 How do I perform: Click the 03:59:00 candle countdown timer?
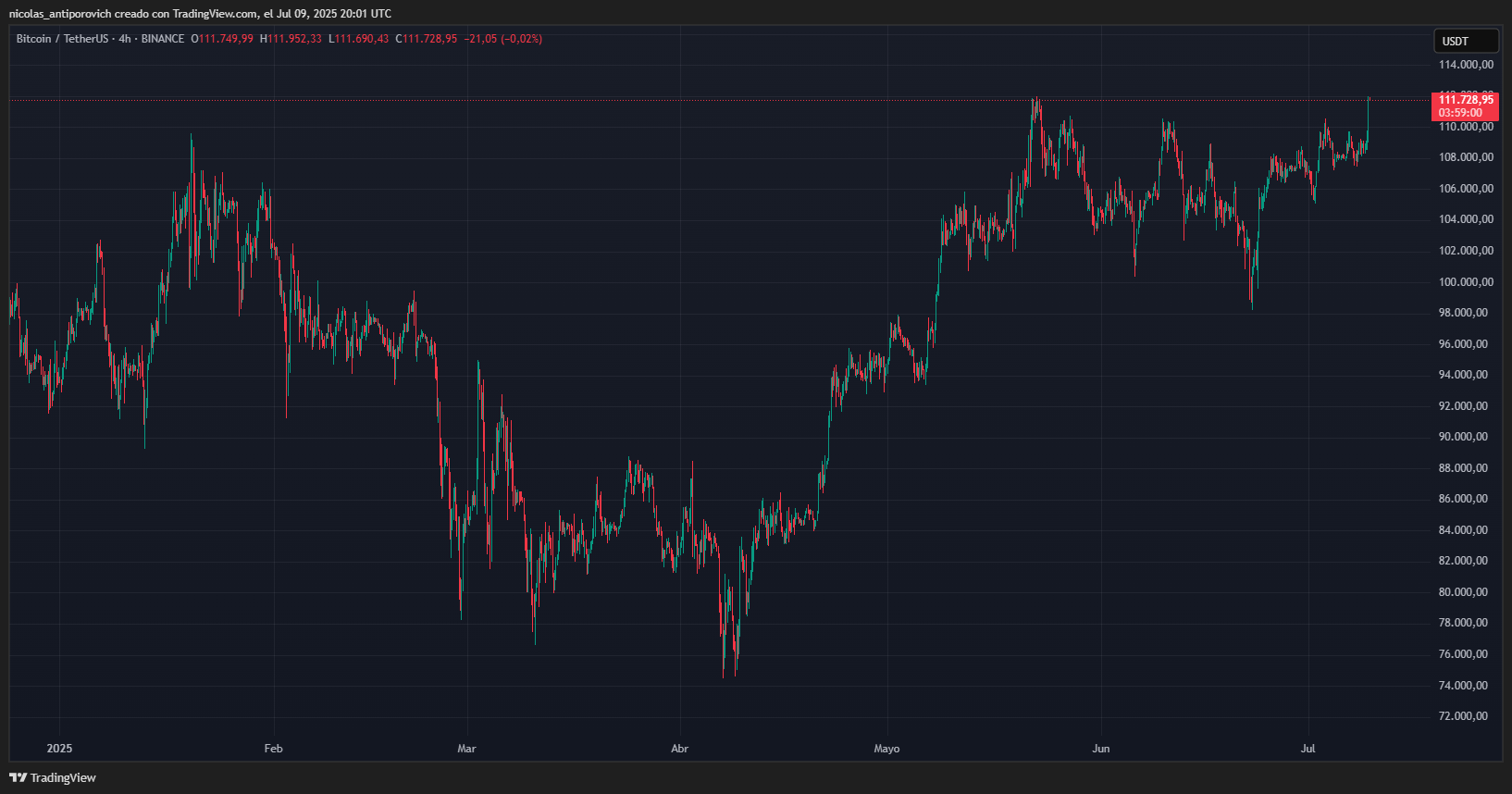tap(1460, 113)
